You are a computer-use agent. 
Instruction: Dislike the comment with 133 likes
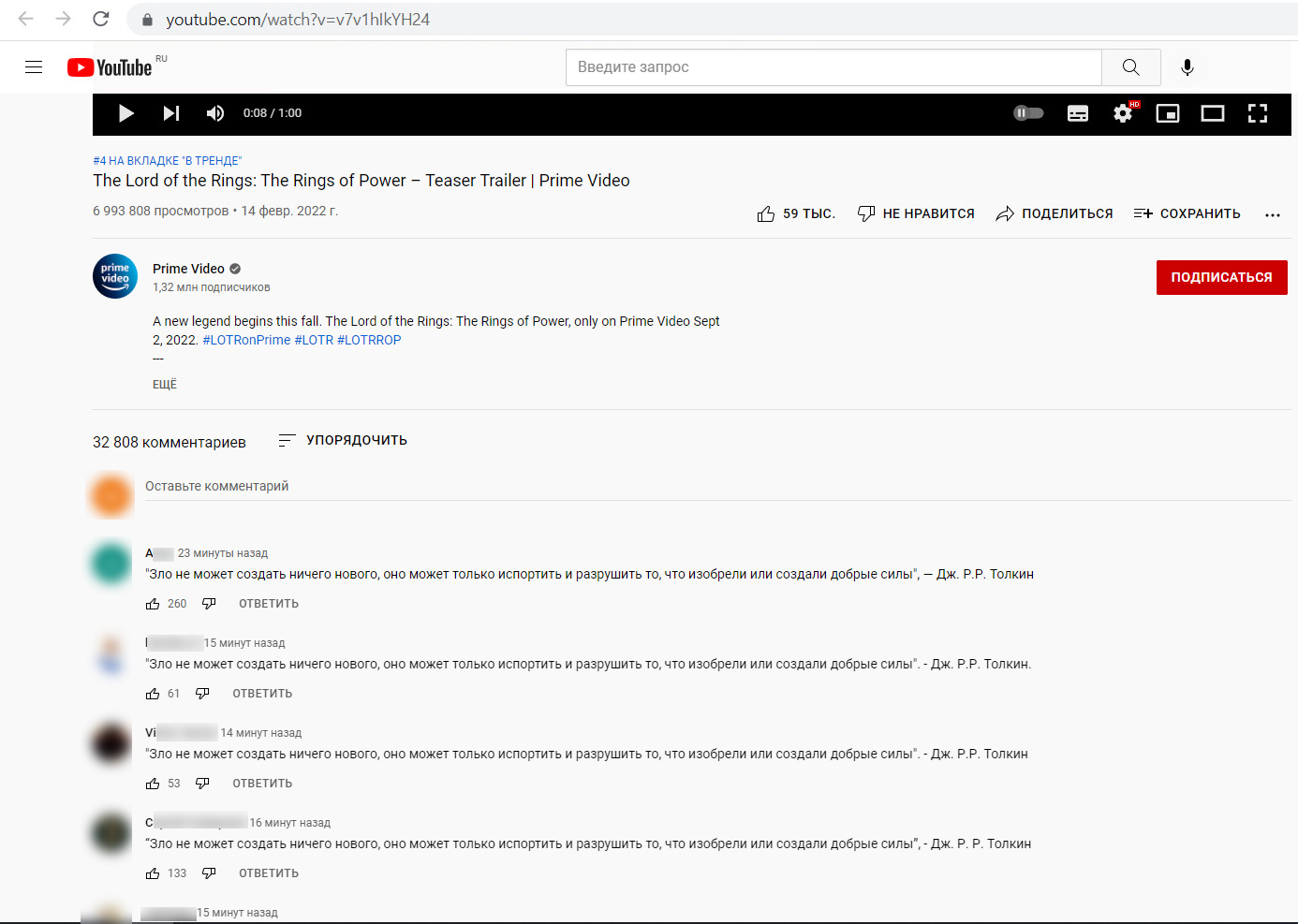(209, 873)
